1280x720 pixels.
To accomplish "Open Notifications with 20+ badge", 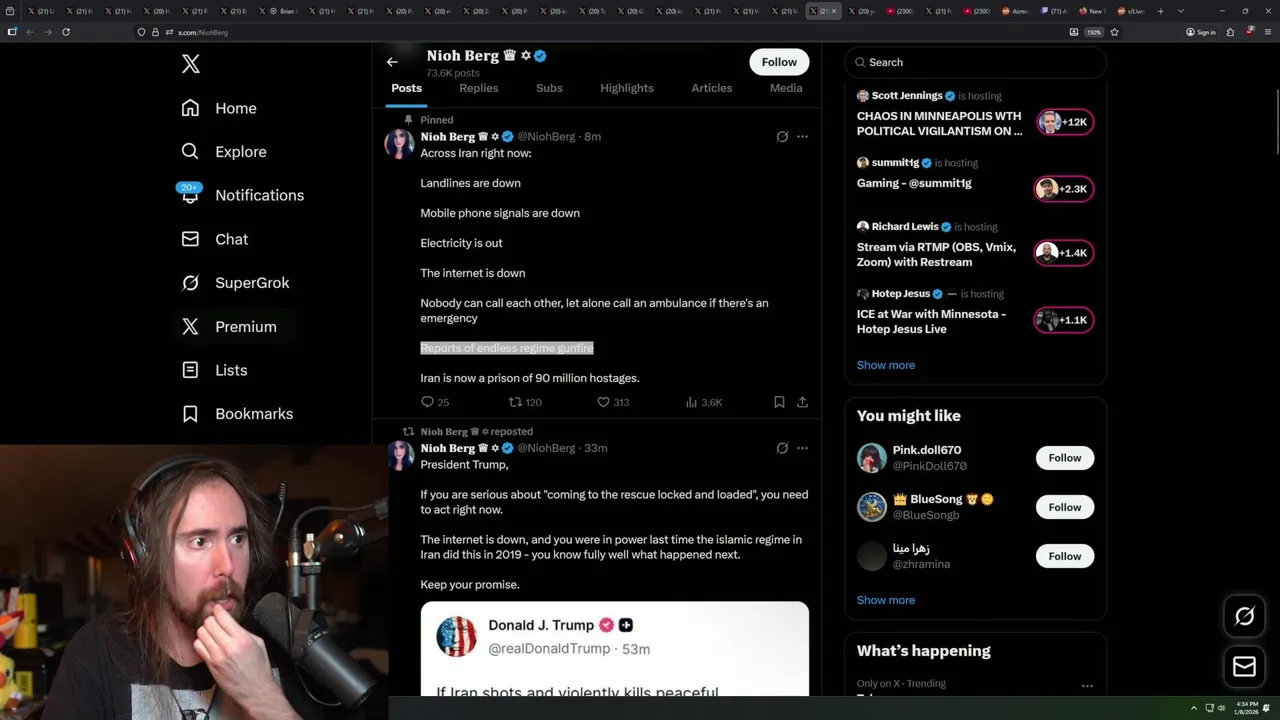I will pyautogui.click(x=241, y=195).
